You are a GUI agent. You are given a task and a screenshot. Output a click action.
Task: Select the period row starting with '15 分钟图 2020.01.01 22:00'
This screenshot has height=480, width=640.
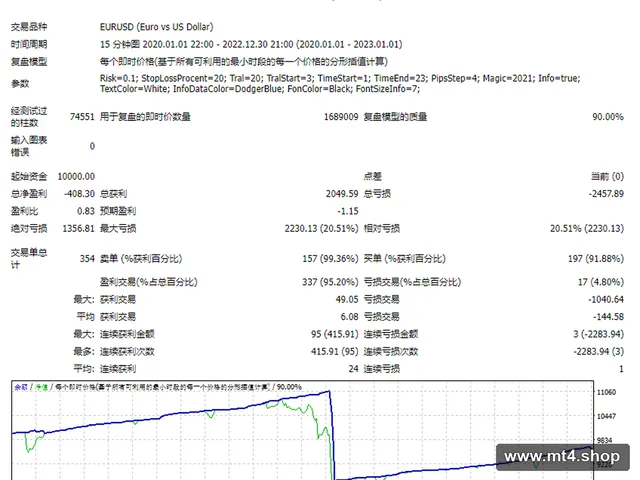click(251, 44)
